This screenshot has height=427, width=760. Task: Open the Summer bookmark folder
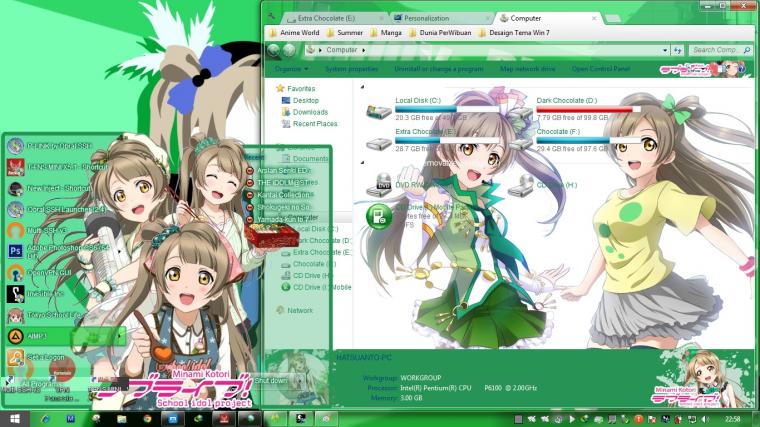pos(344,33)
